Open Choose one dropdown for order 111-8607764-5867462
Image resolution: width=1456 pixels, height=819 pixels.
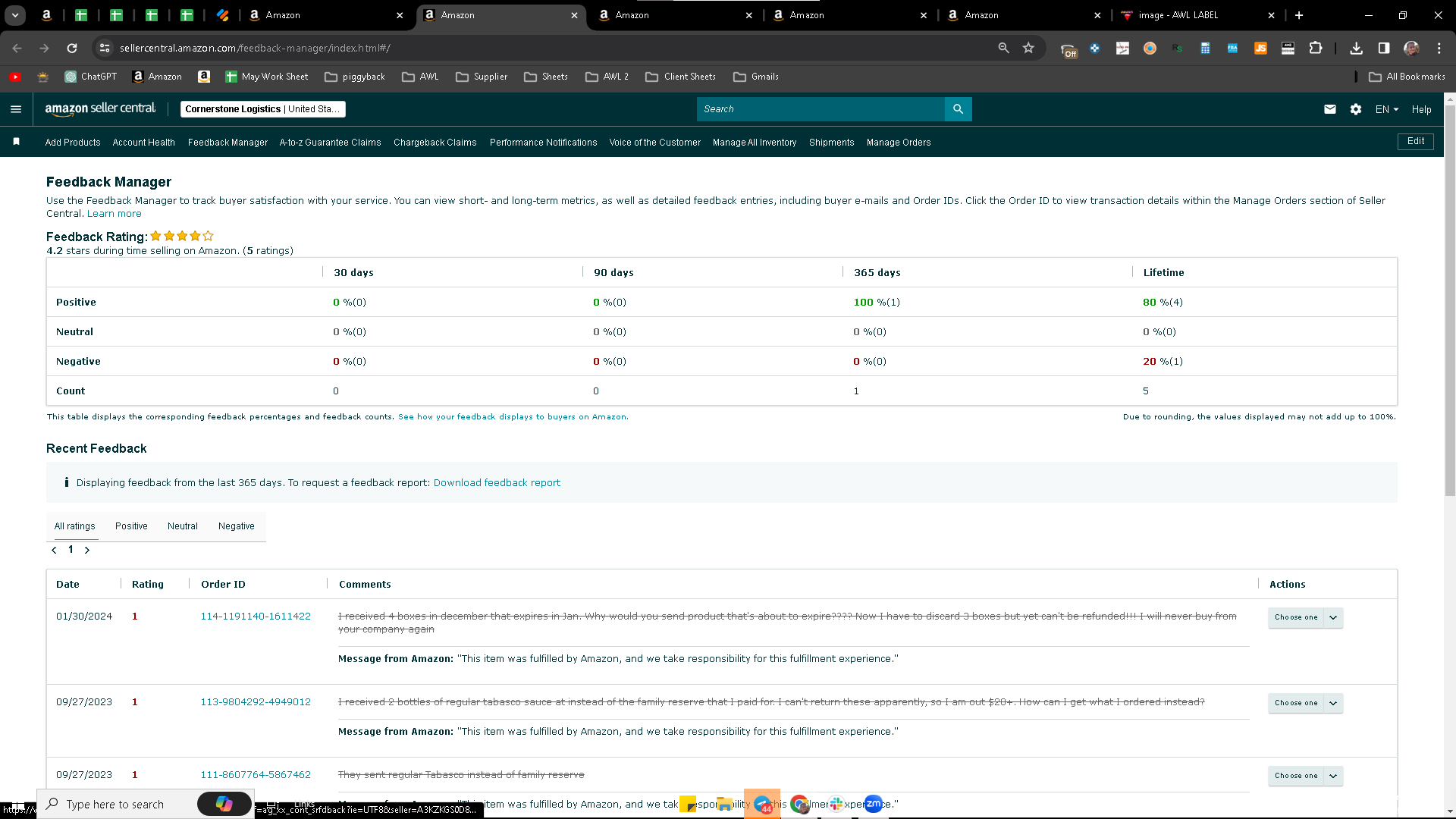1305,776
